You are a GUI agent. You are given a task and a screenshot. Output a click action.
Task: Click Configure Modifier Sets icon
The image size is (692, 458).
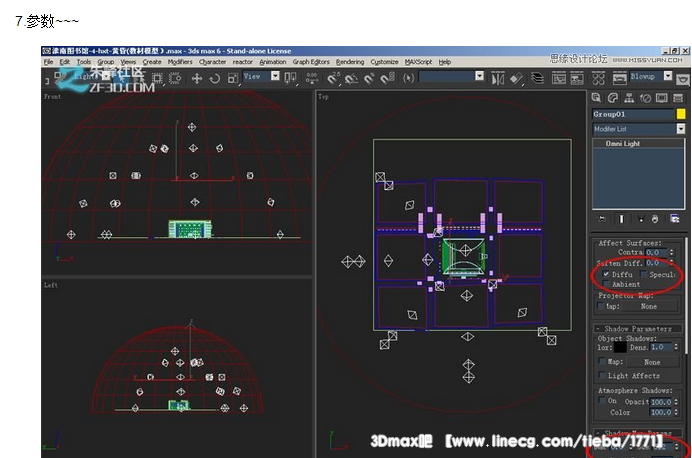674,218
